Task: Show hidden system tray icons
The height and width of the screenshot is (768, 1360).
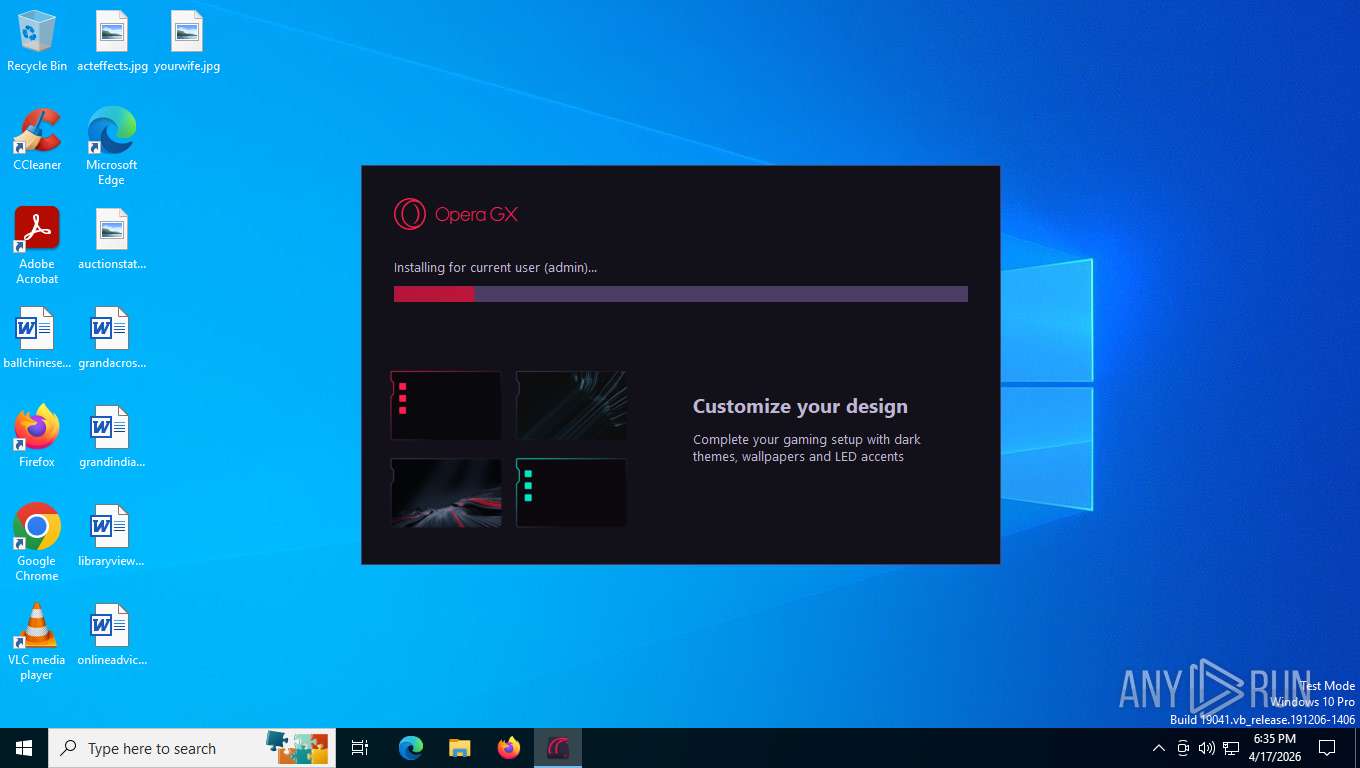Action: 1159,748
